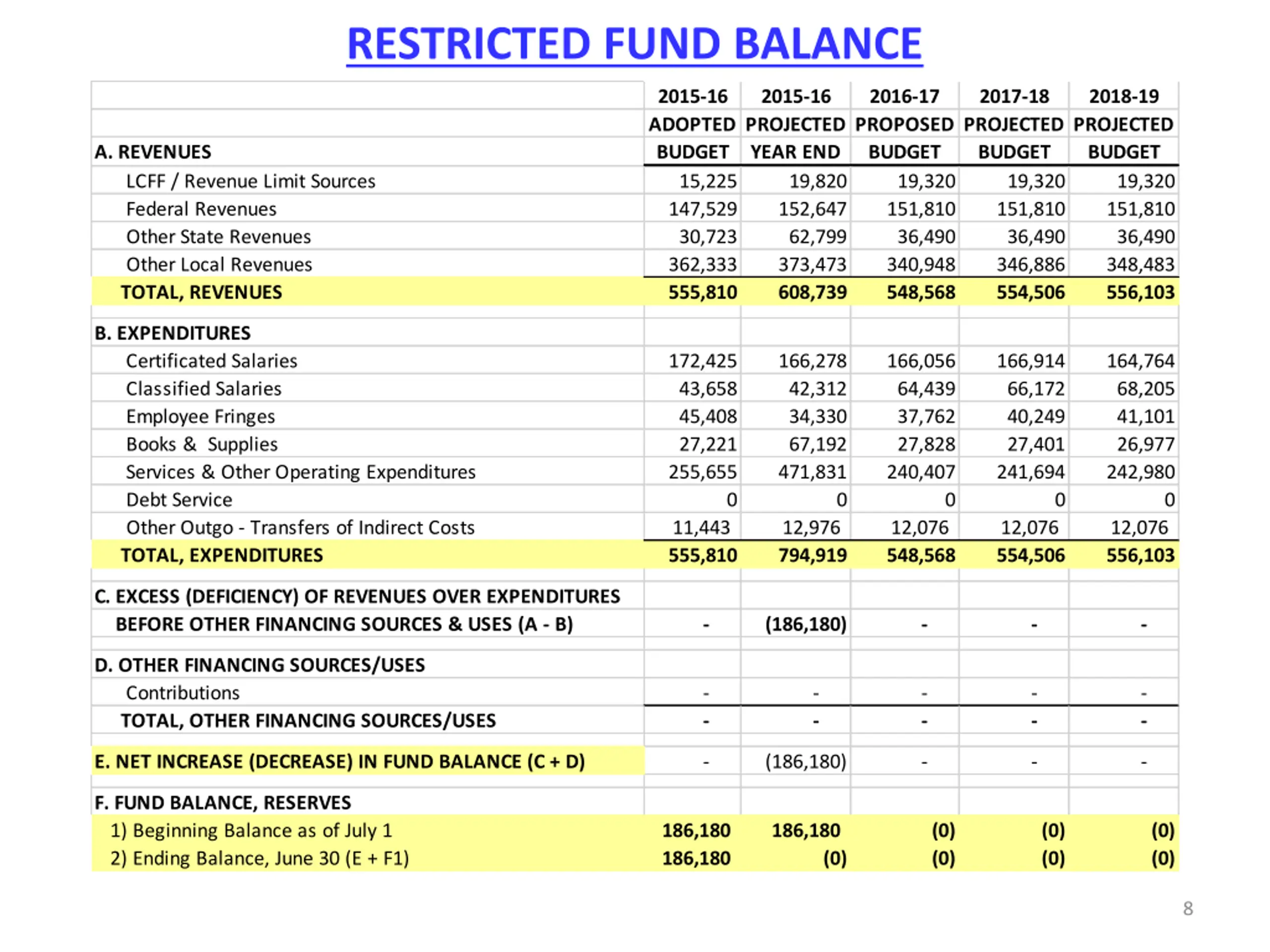Screen dimensions: 1270x952
Task: Select the YEAR END header cell
Action: point(795,152)
